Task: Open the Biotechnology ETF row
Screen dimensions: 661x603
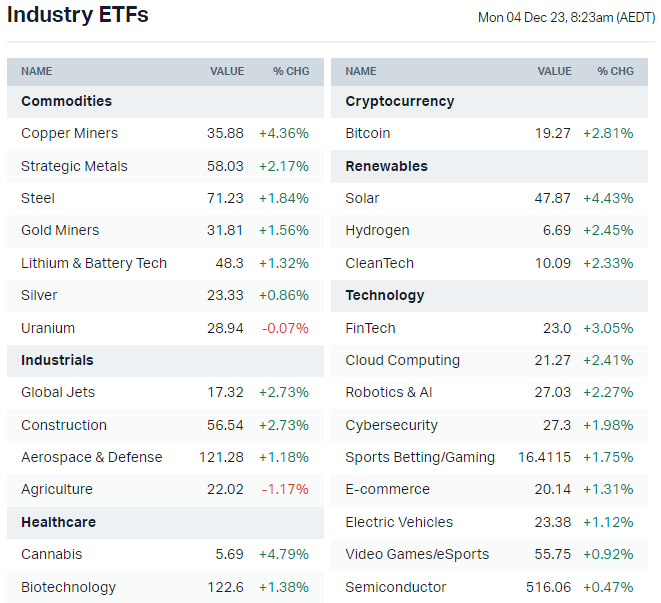Action: tap(68, 587)
